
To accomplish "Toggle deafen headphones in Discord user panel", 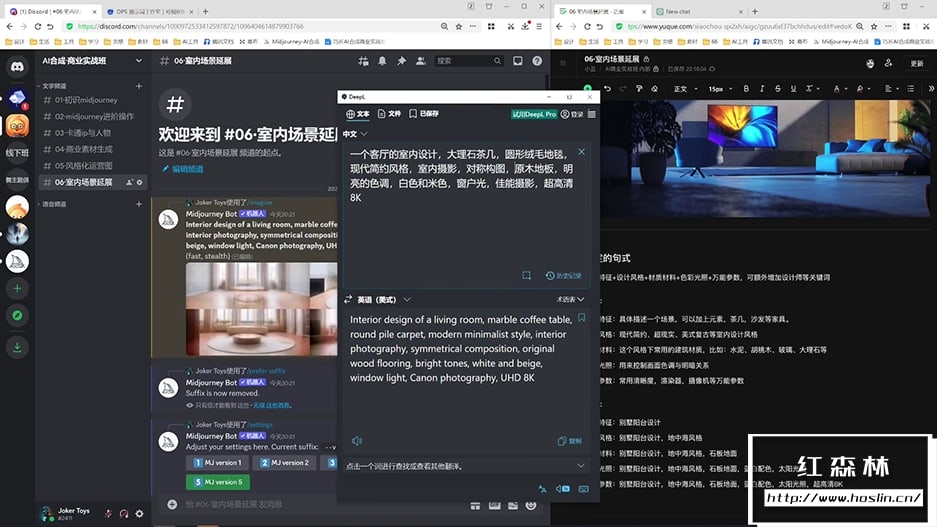I will coord(124,513).
